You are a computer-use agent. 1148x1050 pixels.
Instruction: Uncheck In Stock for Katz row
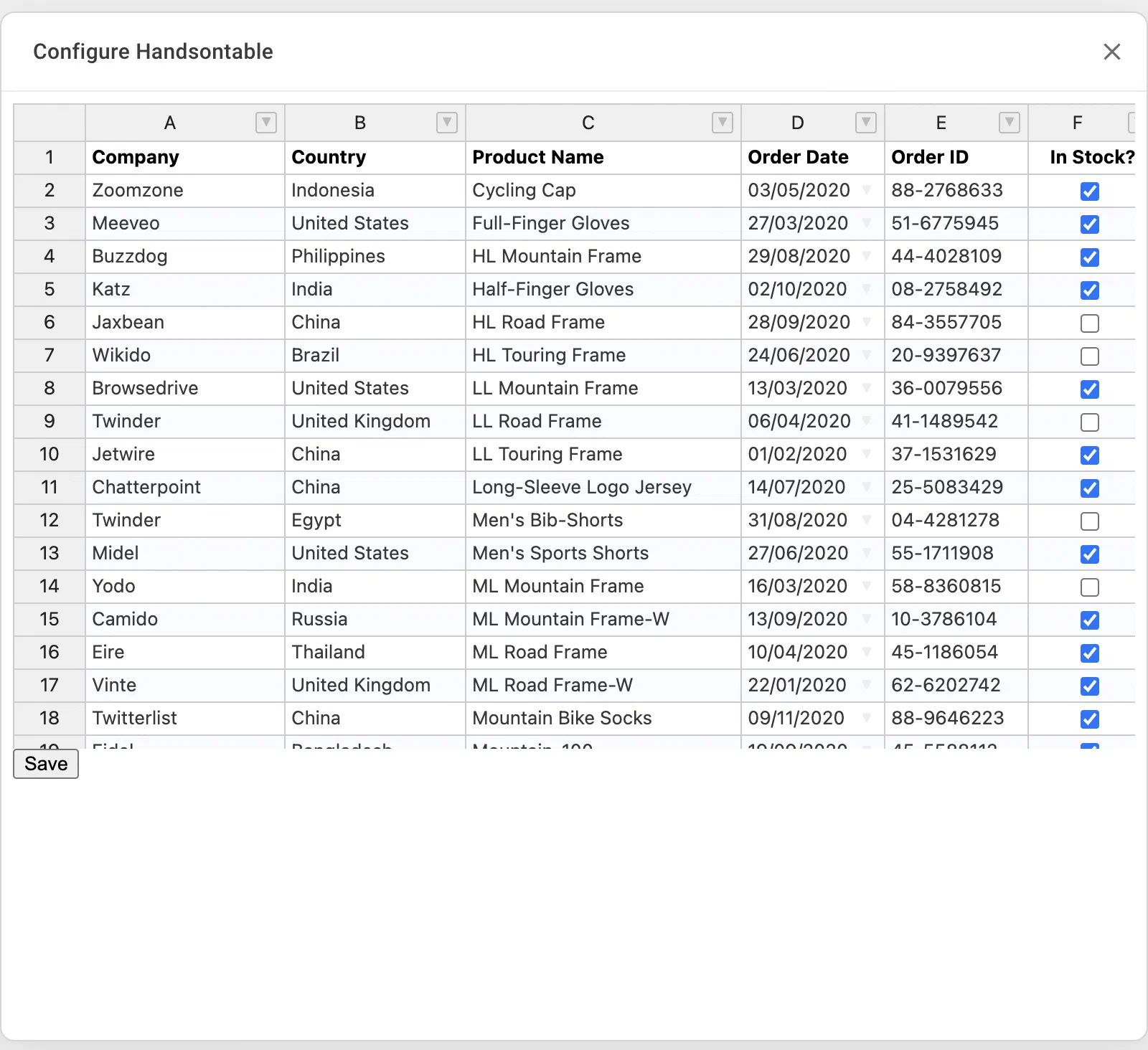[1090, 290]
